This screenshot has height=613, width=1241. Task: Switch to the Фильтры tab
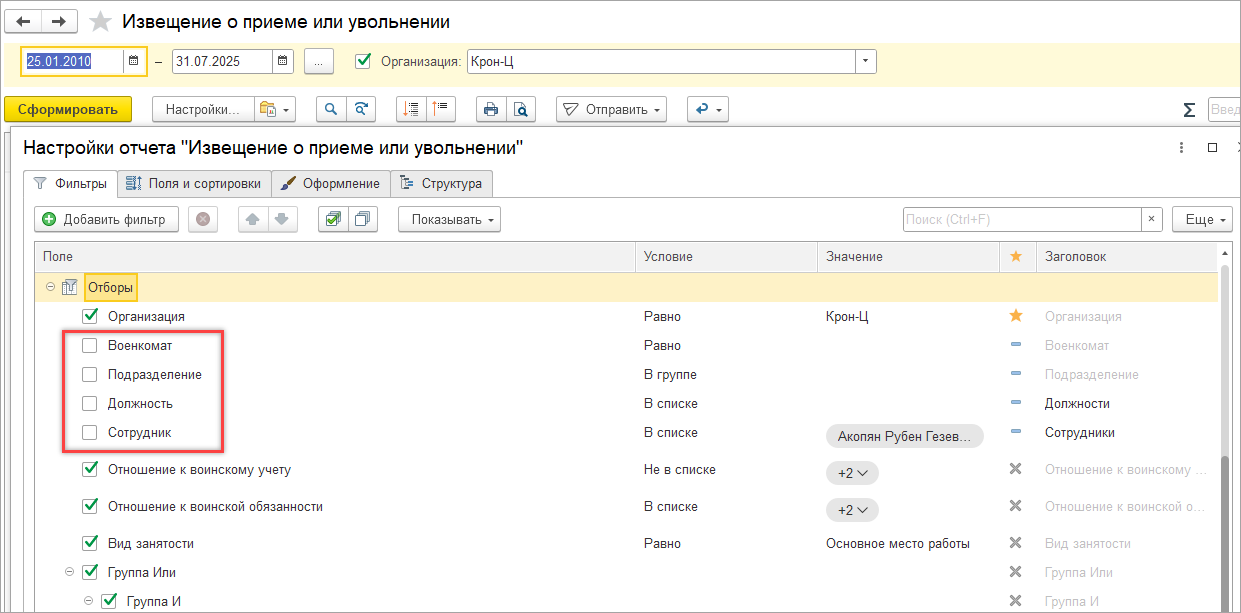tap(70, 184)
